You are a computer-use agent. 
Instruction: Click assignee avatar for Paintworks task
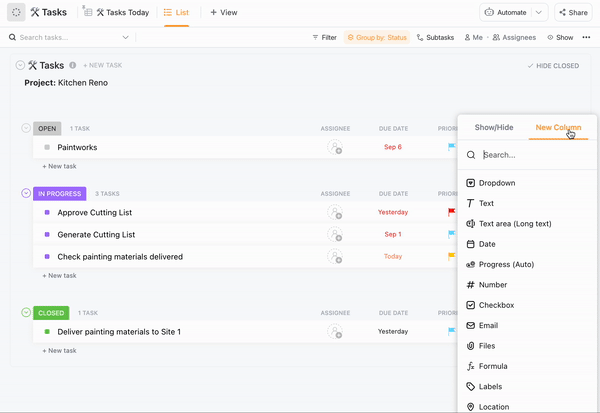(x=335, y=147)
